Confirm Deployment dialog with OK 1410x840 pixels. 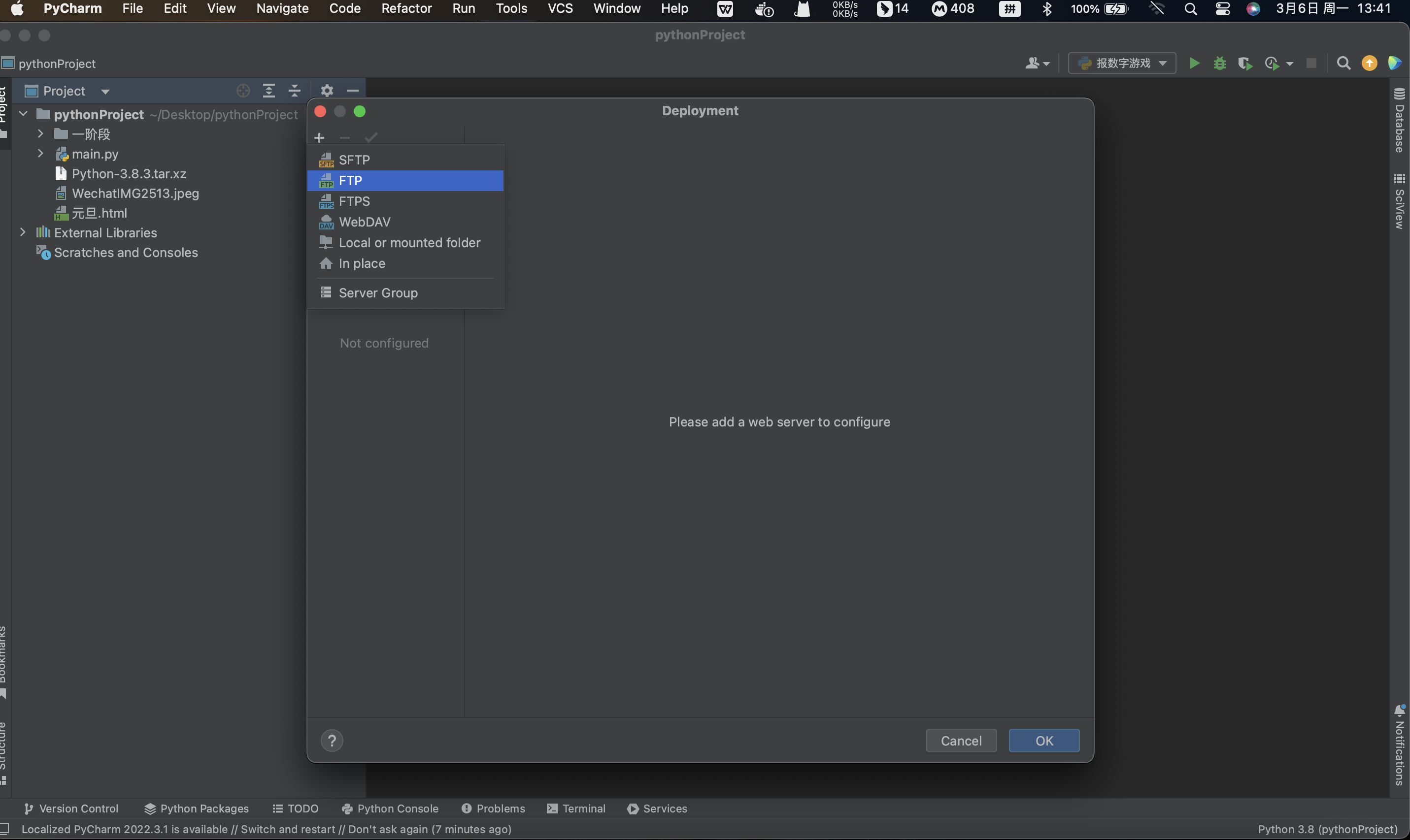tap(1043, 741)
